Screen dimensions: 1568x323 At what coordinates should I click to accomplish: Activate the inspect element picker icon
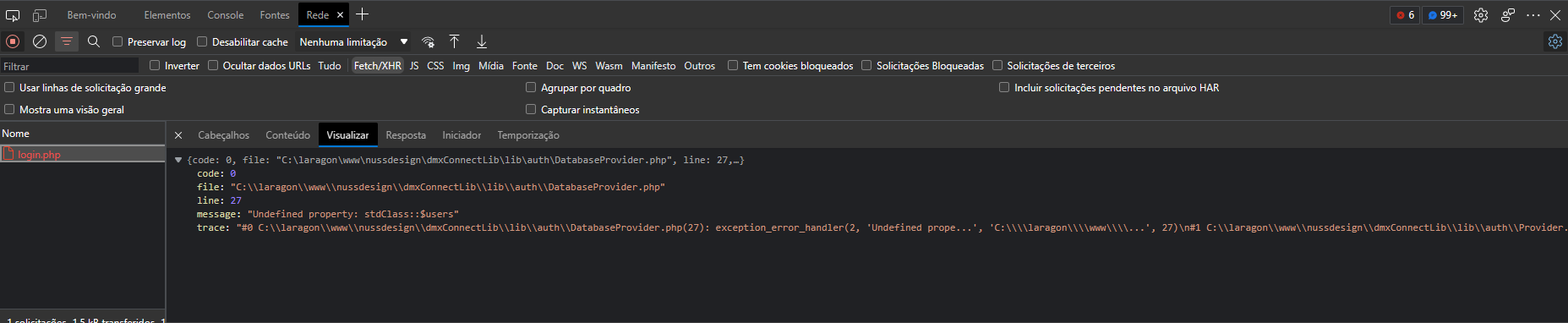(x=13, y=15)
